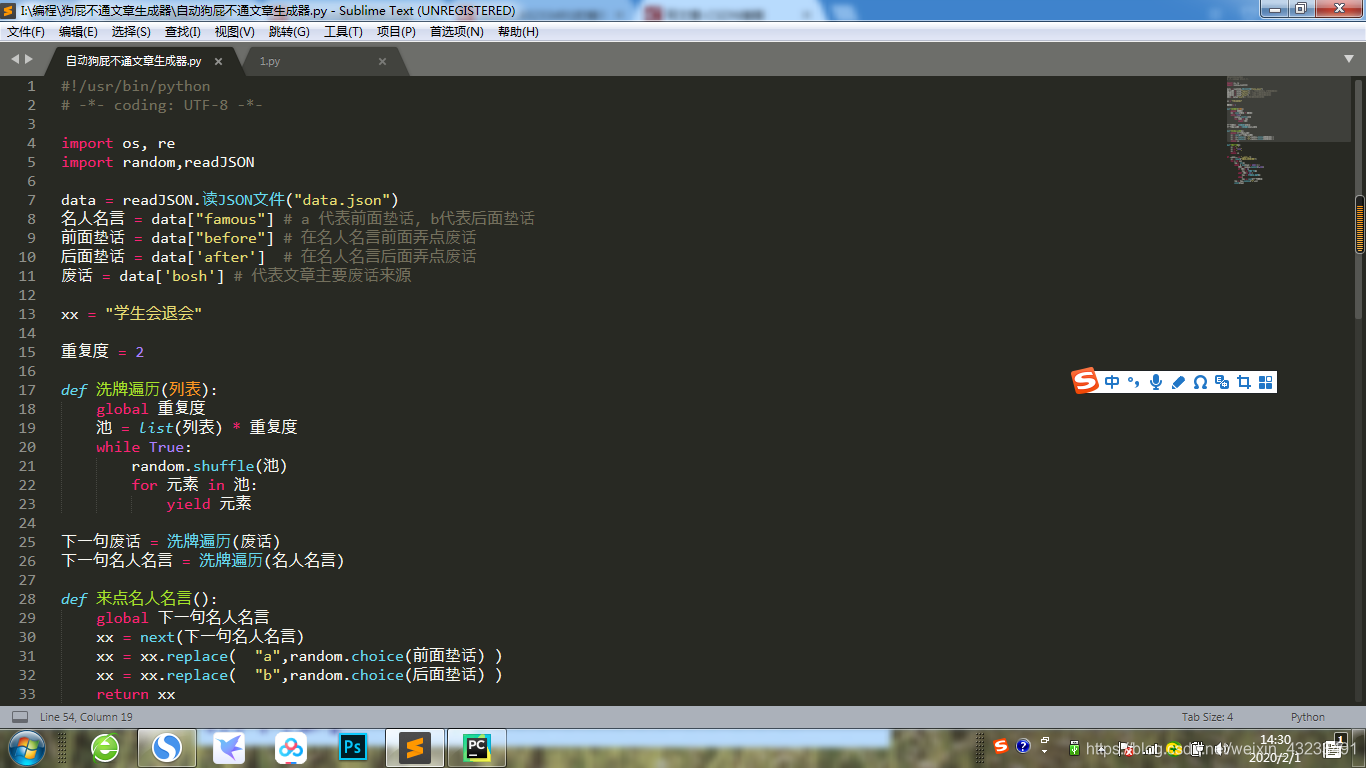Viewport: 1366px width, 768px height.
Task: Switch to Sublime Text taskbar icon
Action: point(415,747)
